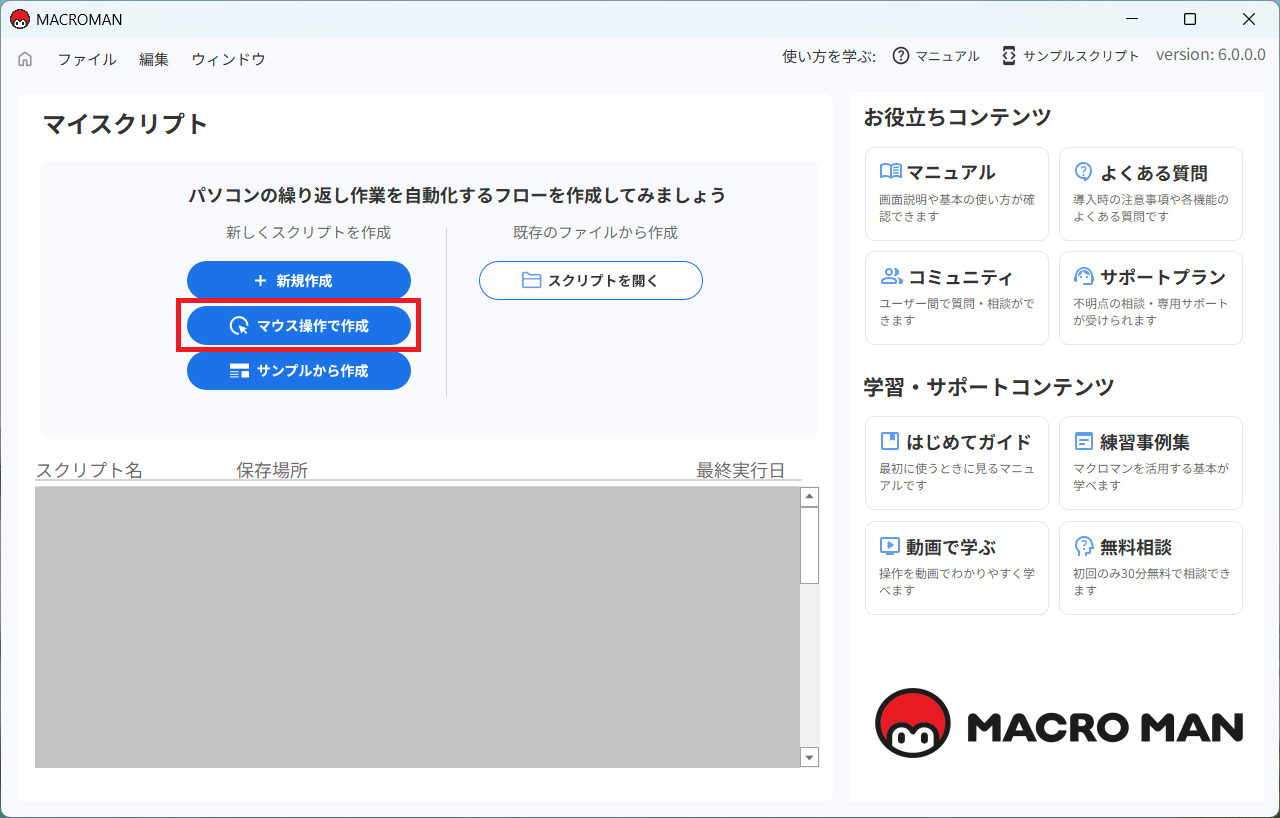Maximize the MACROMAN window

point(1190,19)
